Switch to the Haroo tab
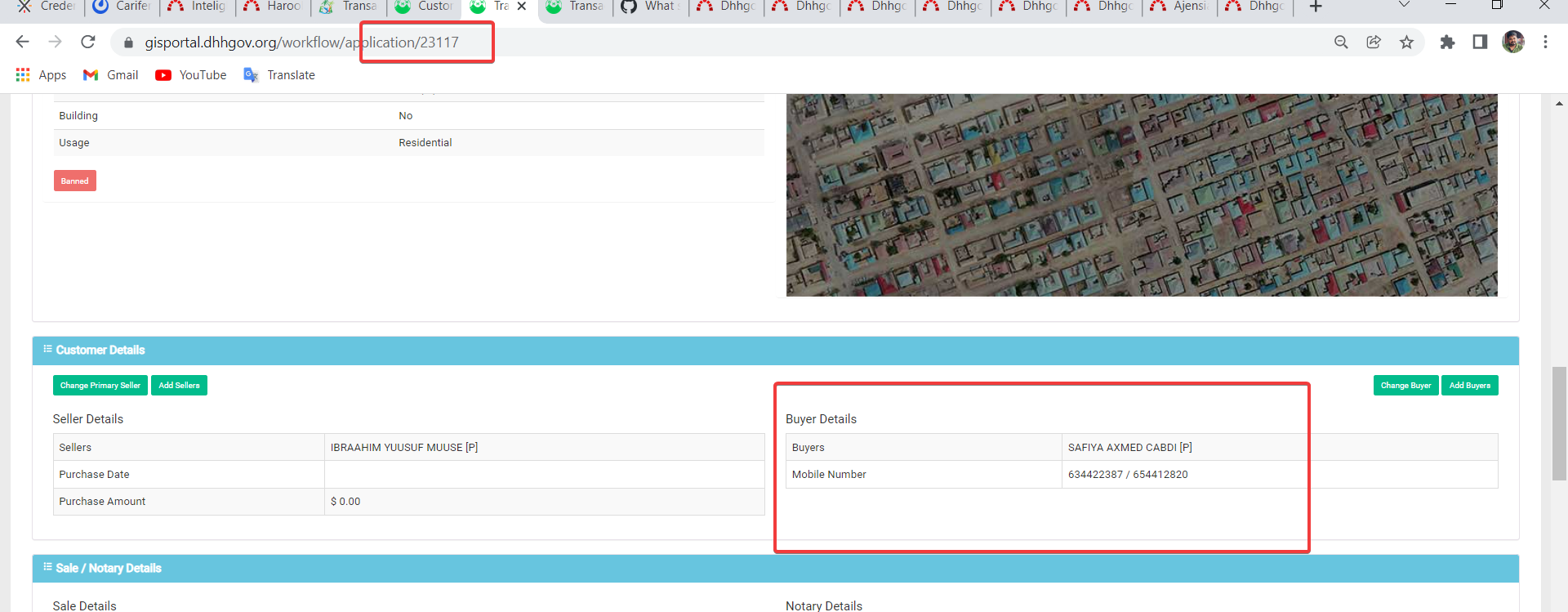1568x612 pixels. [274, 7]
